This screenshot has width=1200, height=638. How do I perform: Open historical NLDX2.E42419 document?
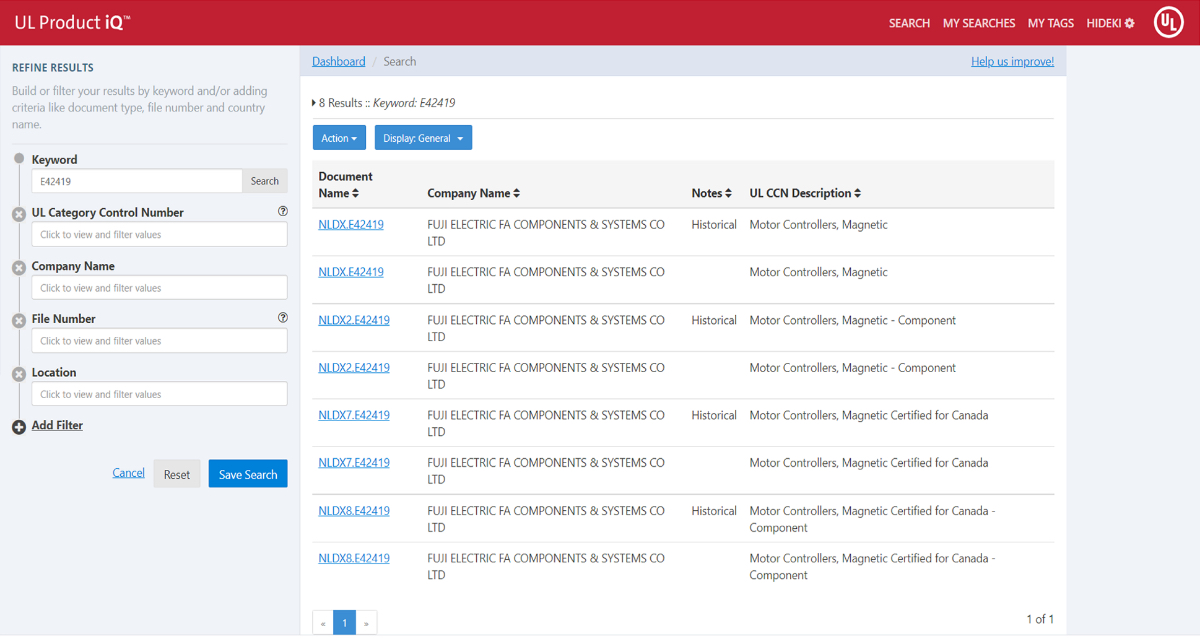point(354,320)
